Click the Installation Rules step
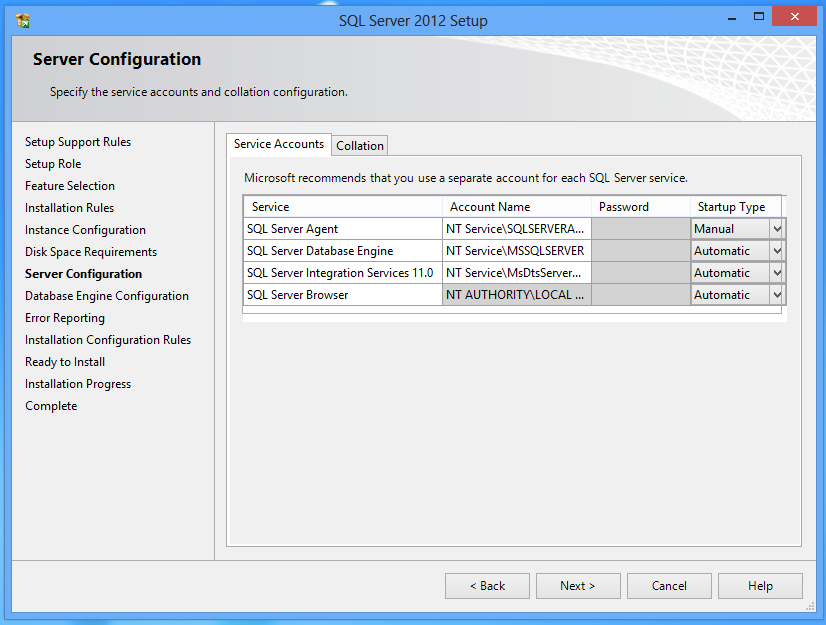Image resolution: width=826 pixels, height=625 pixels. pyautogui.click(x=70, y=208)
